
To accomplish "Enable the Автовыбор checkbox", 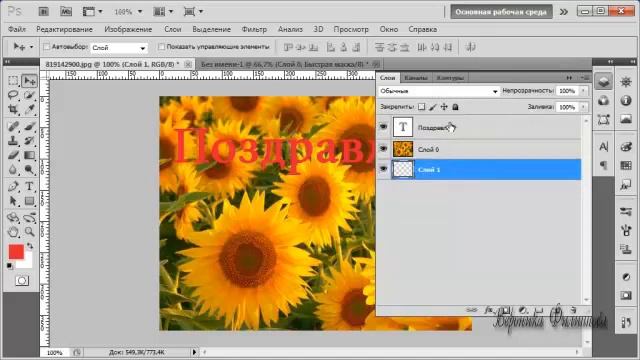I will (x=47, y=47).
